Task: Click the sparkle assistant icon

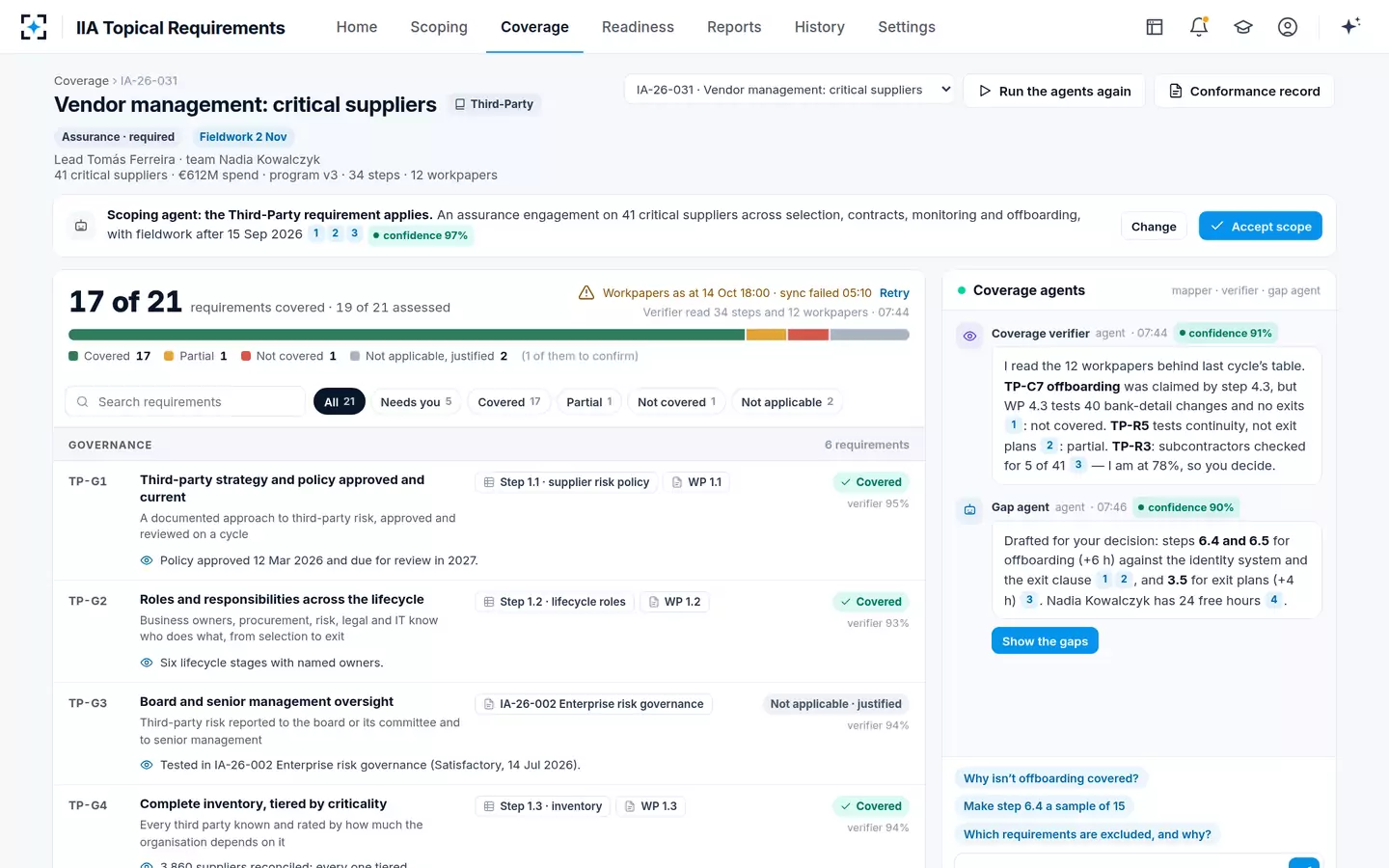Action: 1350,26
